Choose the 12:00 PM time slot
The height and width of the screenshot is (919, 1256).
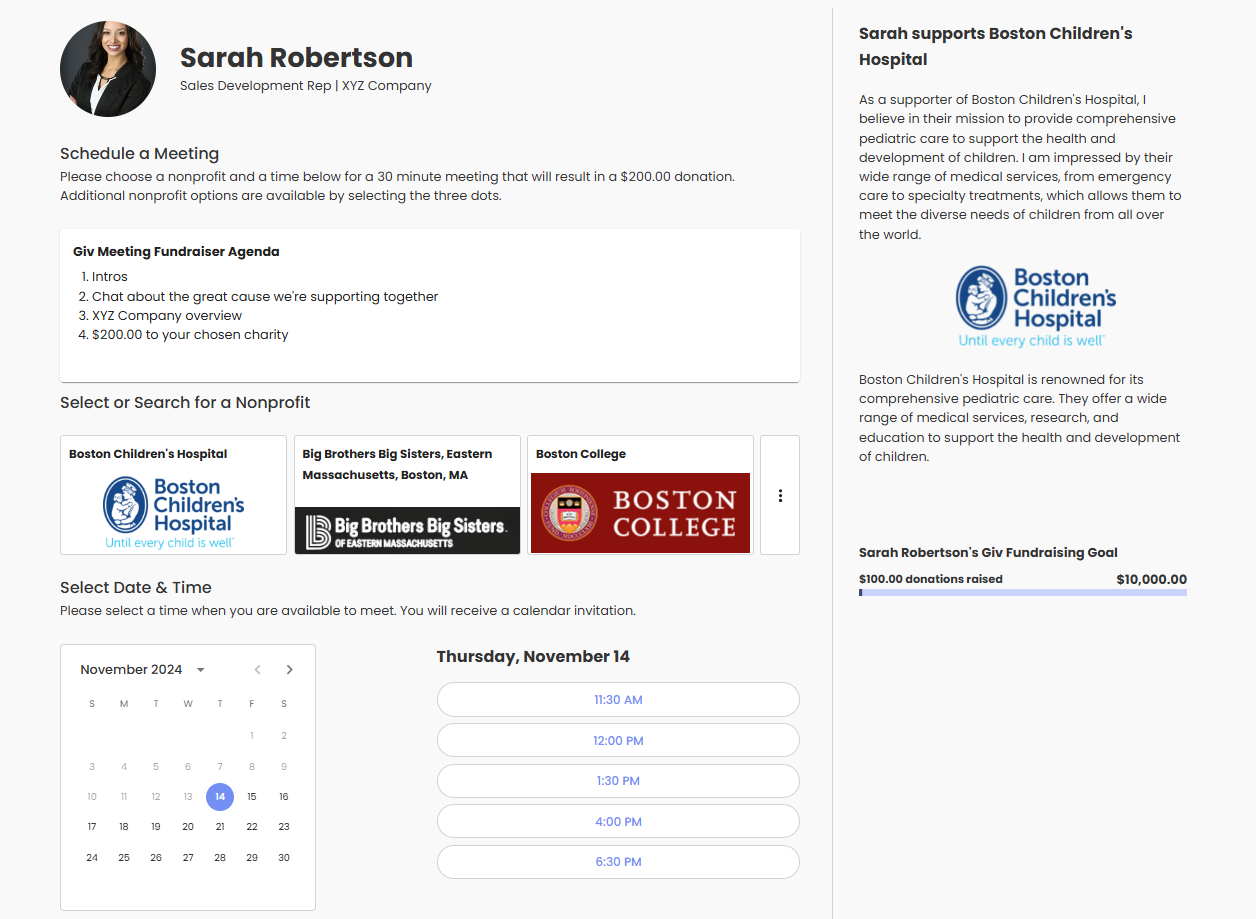point(618,740)
